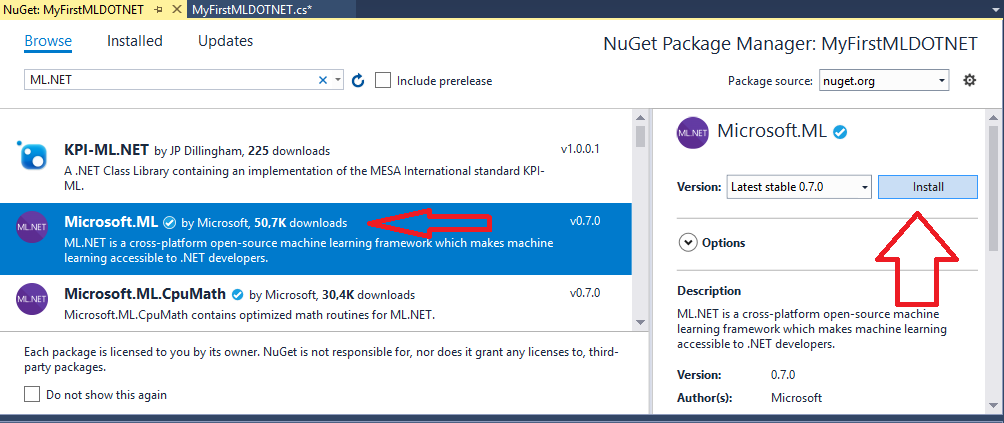Pin the NuGet: MyFirstMLDOTNET tab
The width and height of the screenshot is (1004, 423).
pyautogui.click(x=159, y=10)
